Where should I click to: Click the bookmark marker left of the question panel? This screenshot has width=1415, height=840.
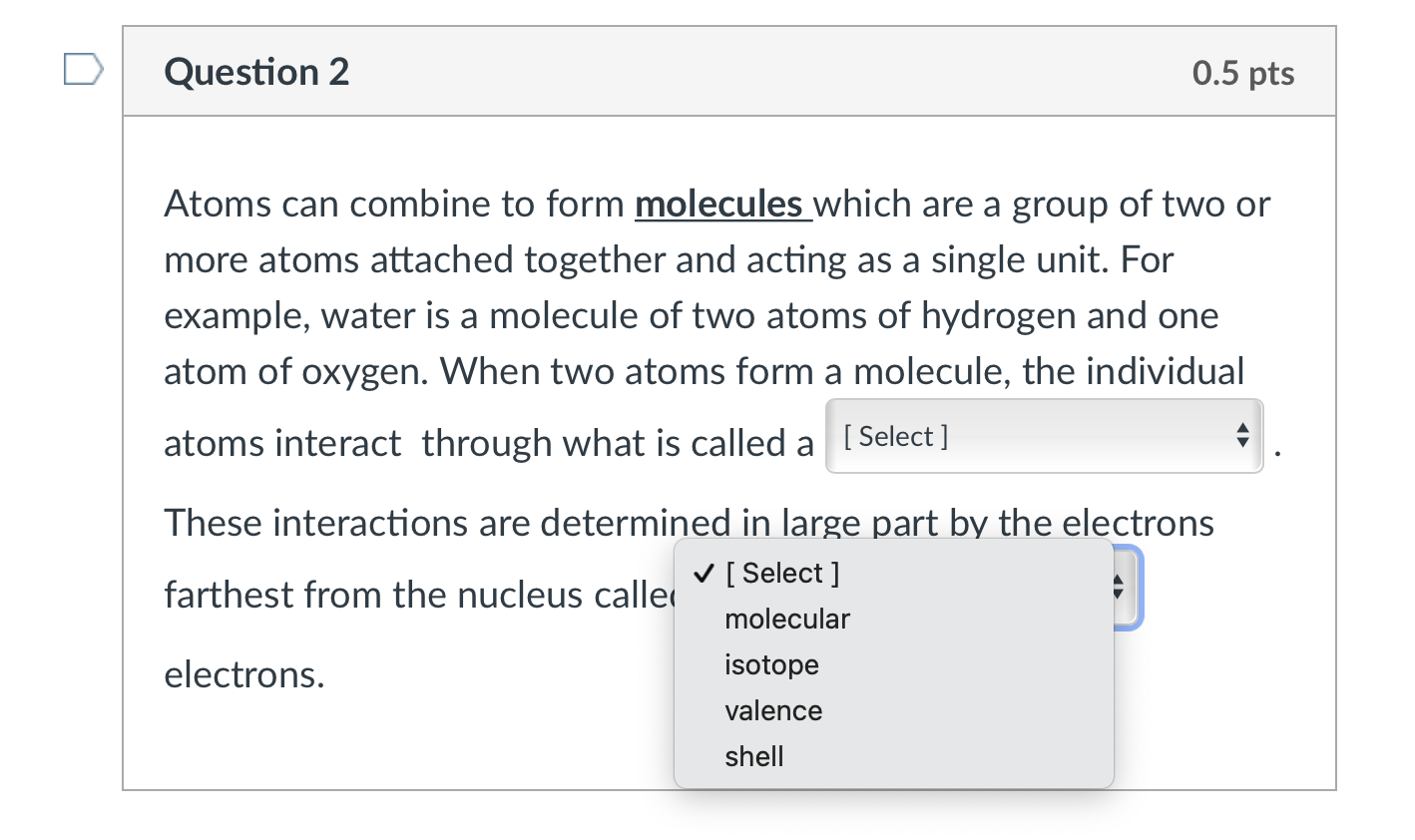coord(84,68)
